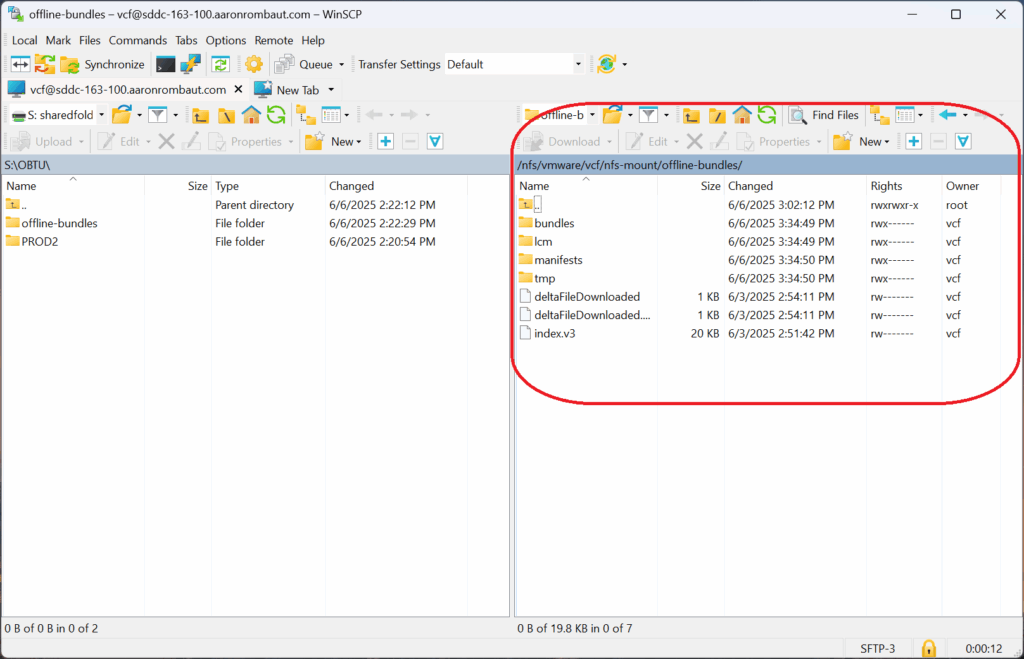The height and width of the screenshot is (659, 1024).
Task: Toggle the remote directory tree view
Action: click(879, 115)
